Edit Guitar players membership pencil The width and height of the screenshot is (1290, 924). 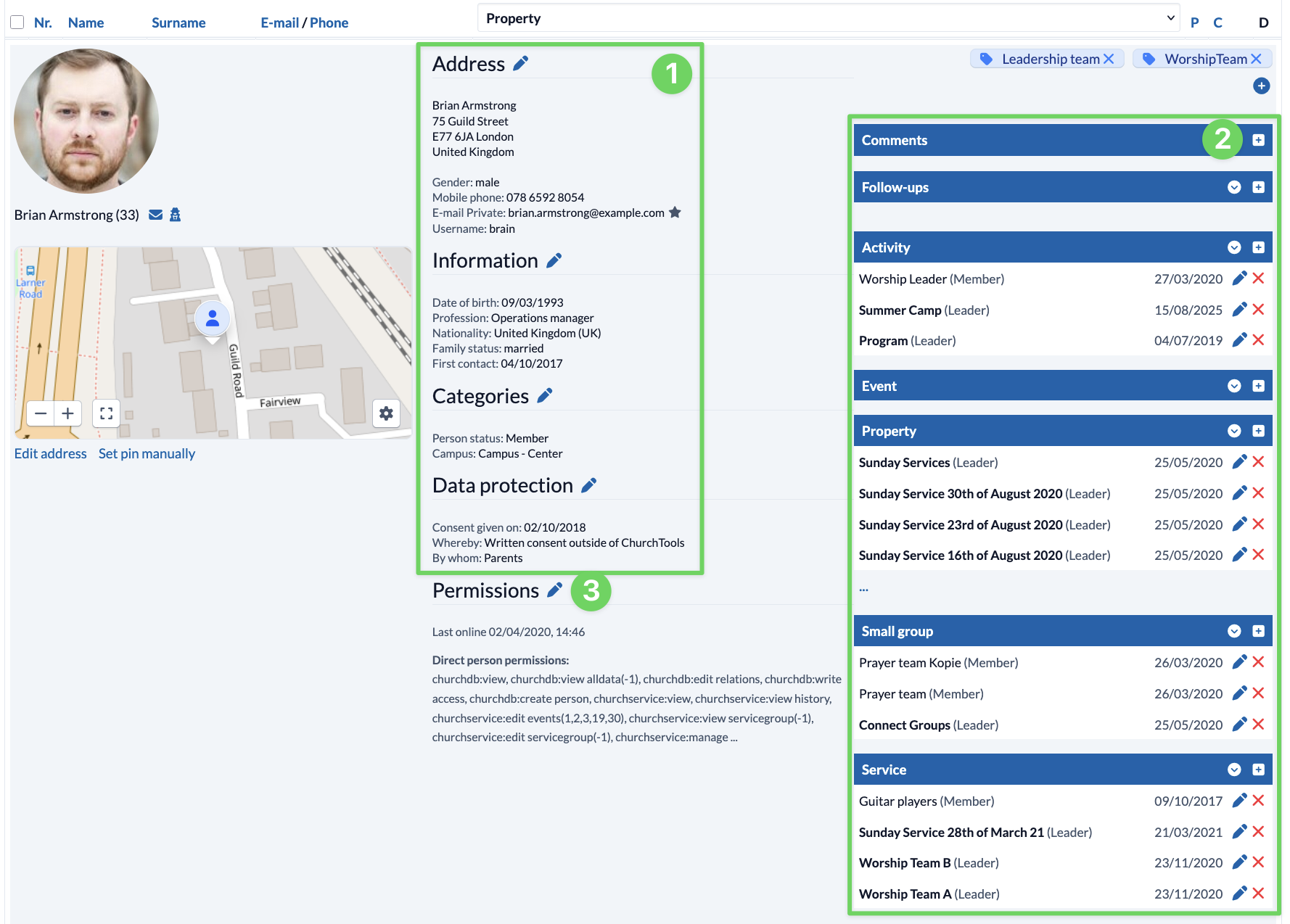coord(1239,801)
